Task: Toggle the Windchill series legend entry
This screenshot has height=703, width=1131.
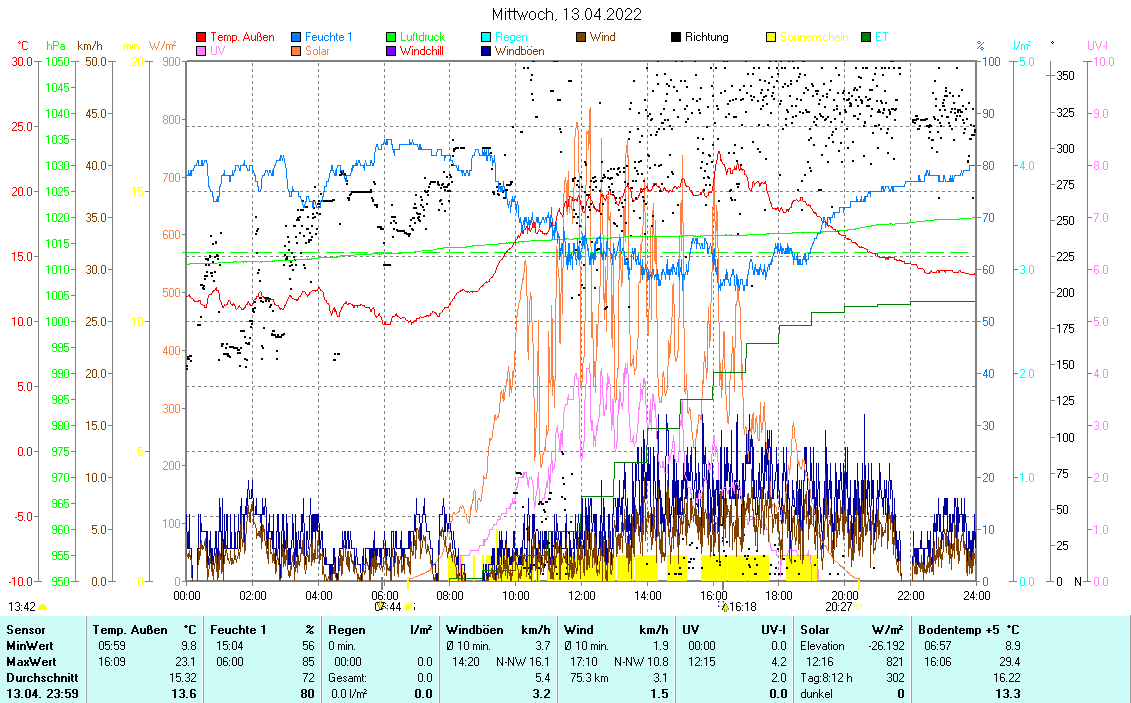Action: 422,50
